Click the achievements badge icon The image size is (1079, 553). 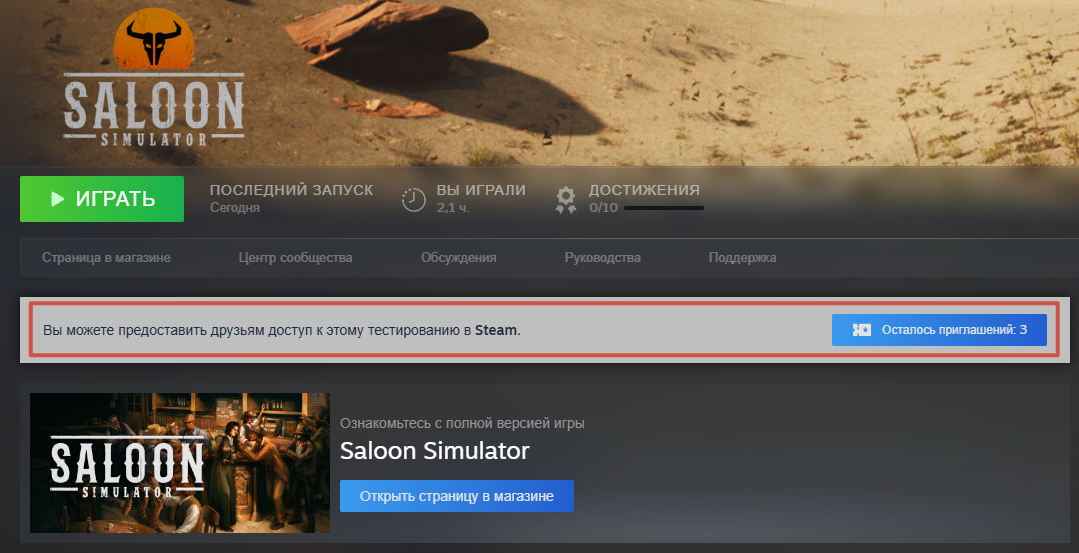pos(566,199)
